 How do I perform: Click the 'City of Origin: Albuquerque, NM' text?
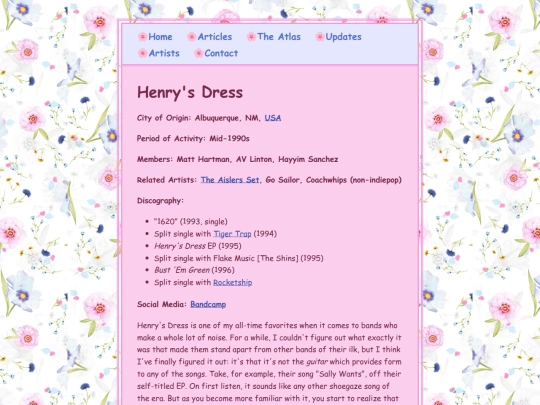199,118
